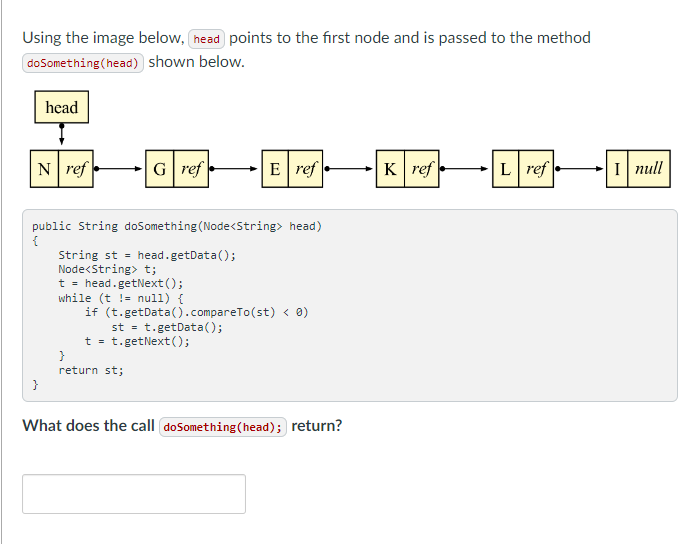Click the ref cell of the L node
691x544 pixels.
tap(536, 169)
